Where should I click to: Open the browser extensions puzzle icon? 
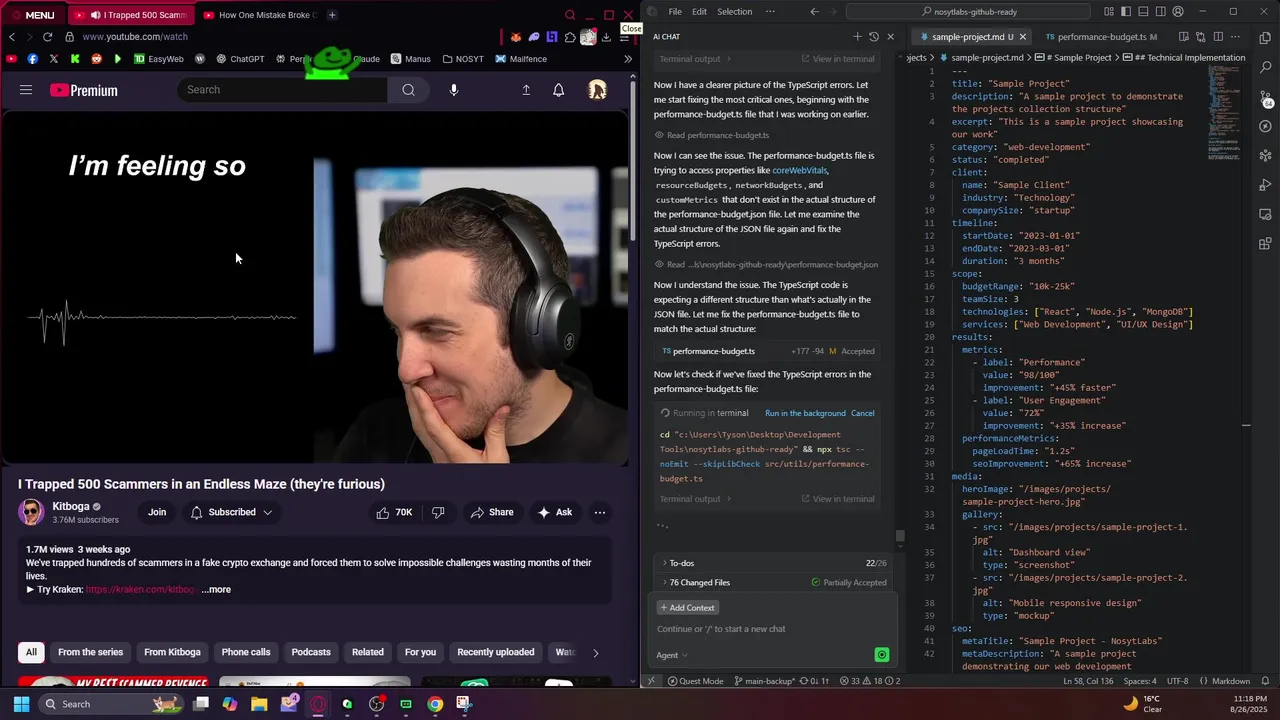570,37
